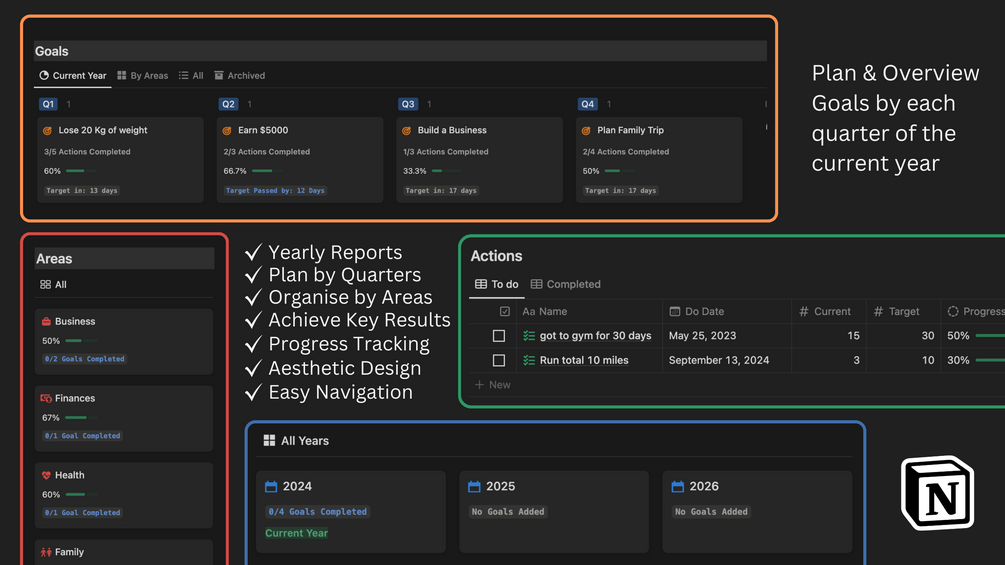This screenshot has width=1005, height=565.
Task: Click the All Years gallery icon
Action: pos(269,441)
